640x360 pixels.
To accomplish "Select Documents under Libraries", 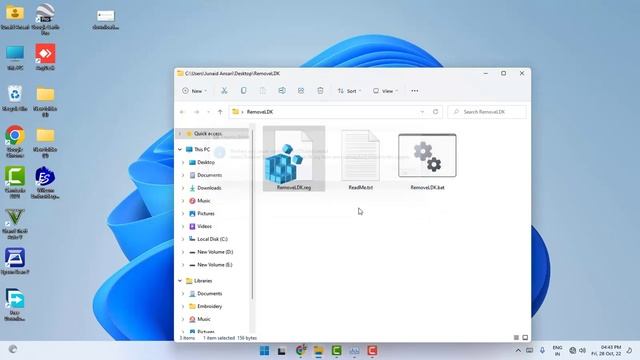I will coord(209,294).
